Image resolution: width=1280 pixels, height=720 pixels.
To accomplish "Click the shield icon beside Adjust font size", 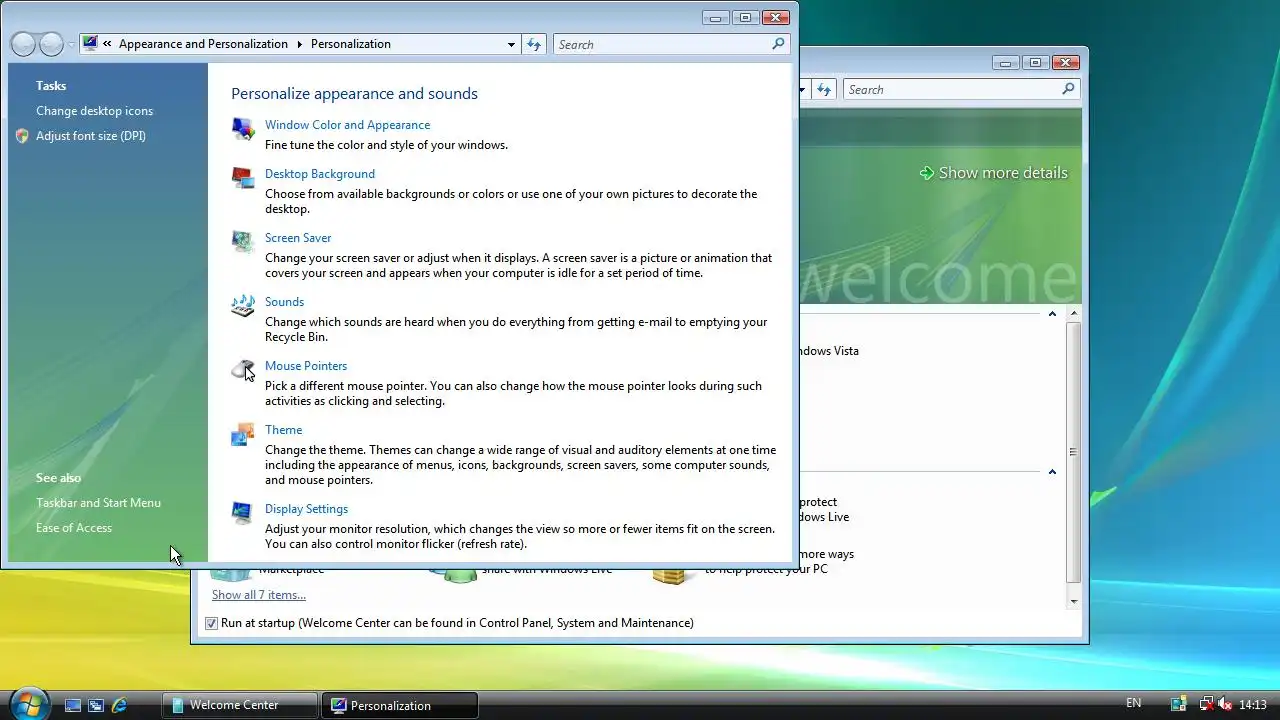I will [23, 136].
